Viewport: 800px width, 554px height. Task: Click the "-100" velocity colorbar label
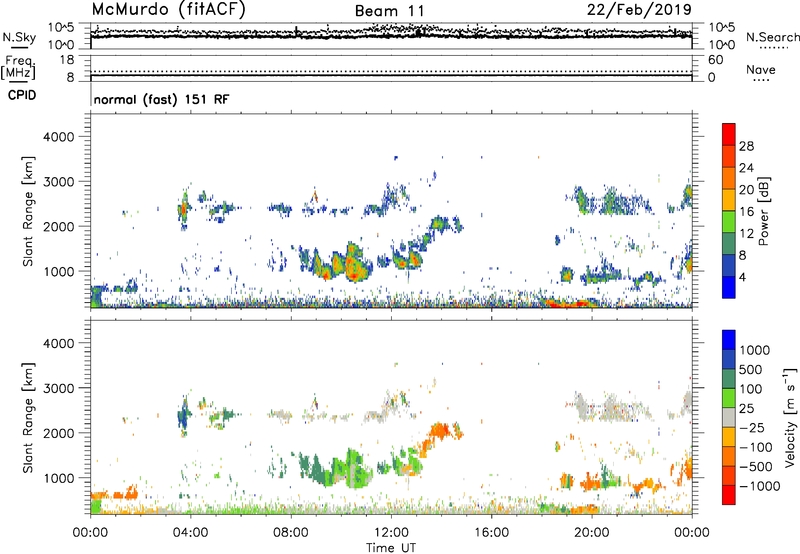pos(755,447)
